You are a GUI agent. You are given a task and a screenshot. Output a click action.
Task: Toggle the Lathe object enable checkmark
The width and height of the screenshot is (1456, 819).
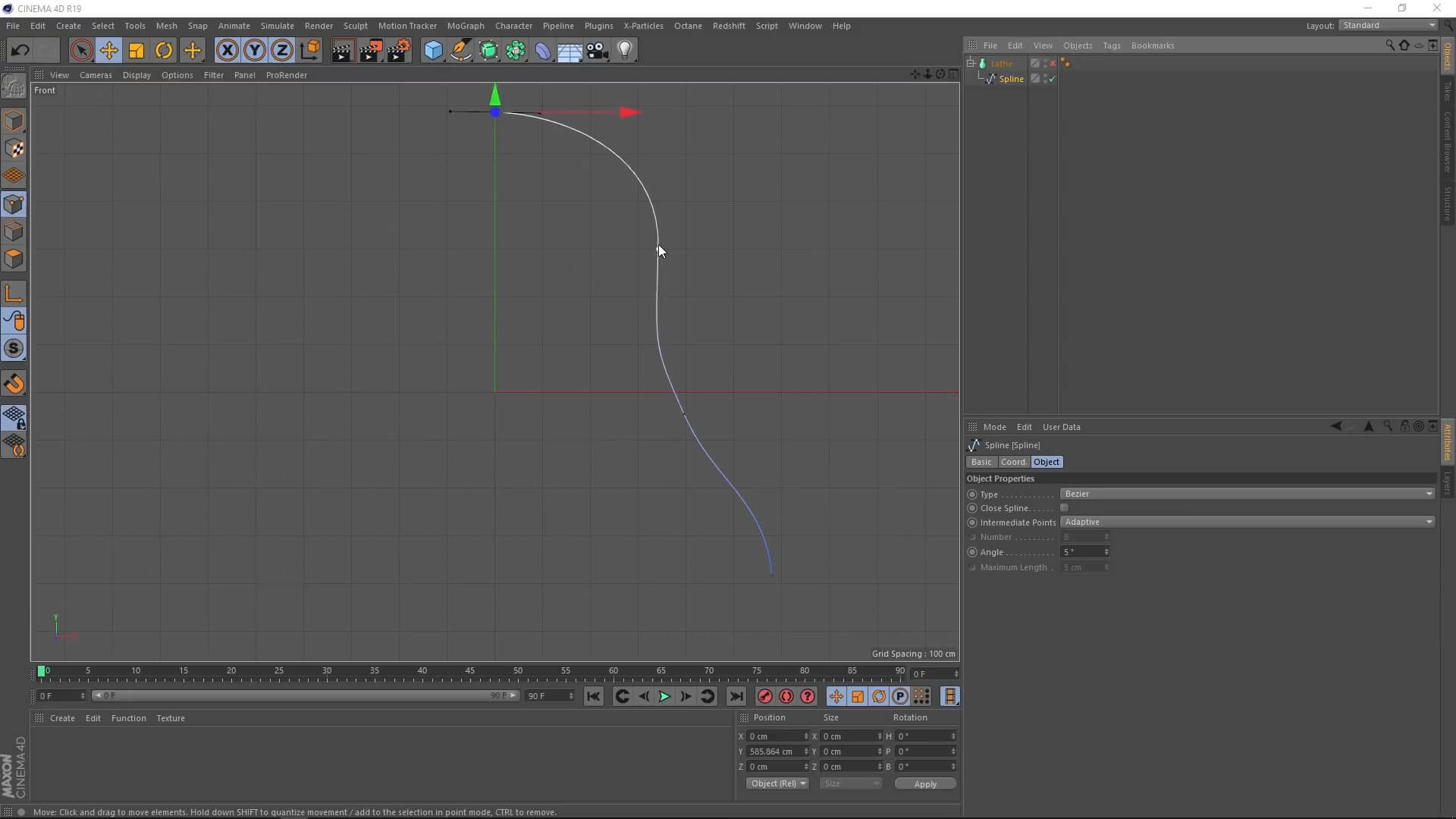[1052, 64]
